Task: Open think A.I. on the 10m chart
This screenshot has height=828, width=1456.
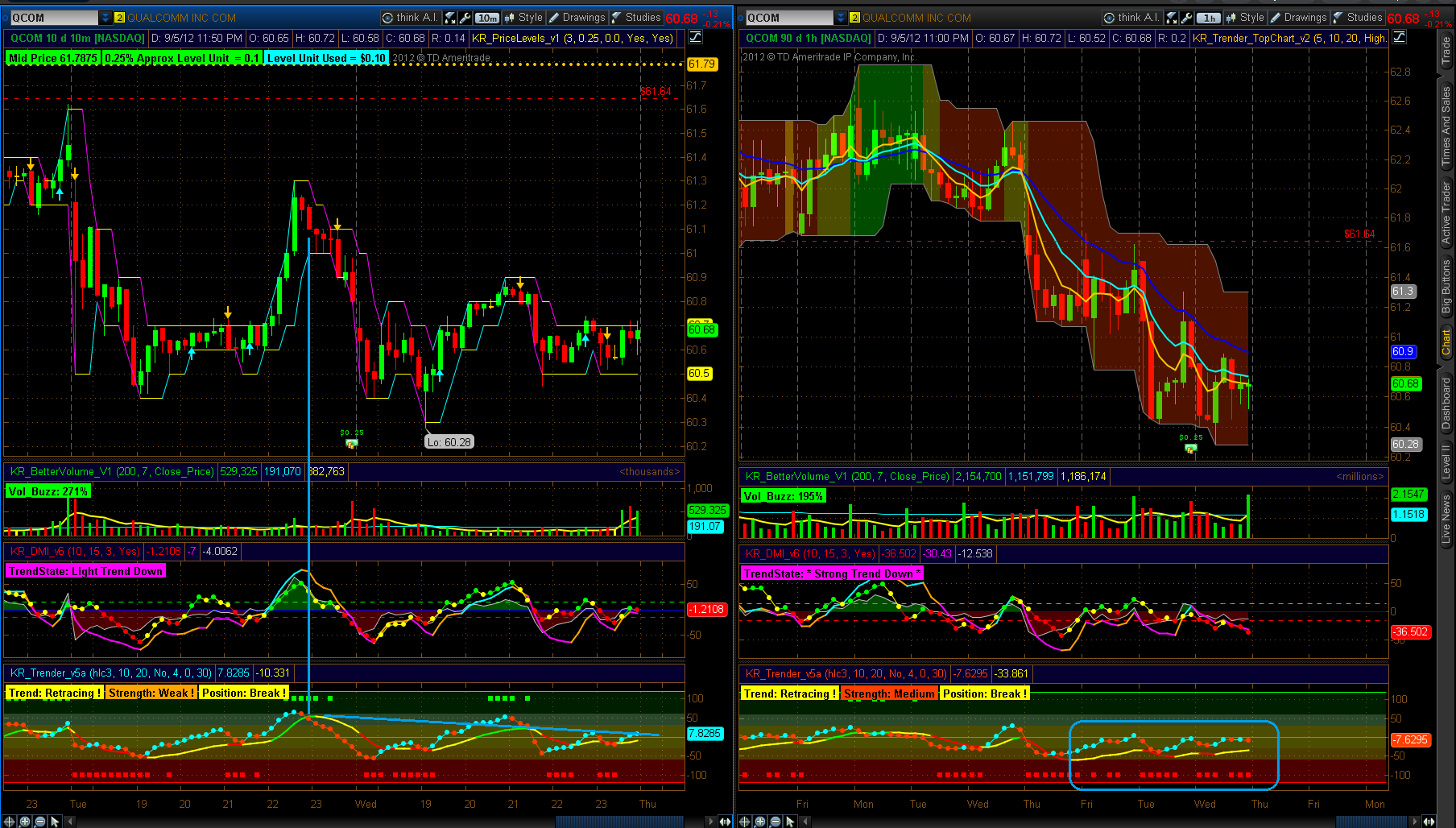Action: 409,18
